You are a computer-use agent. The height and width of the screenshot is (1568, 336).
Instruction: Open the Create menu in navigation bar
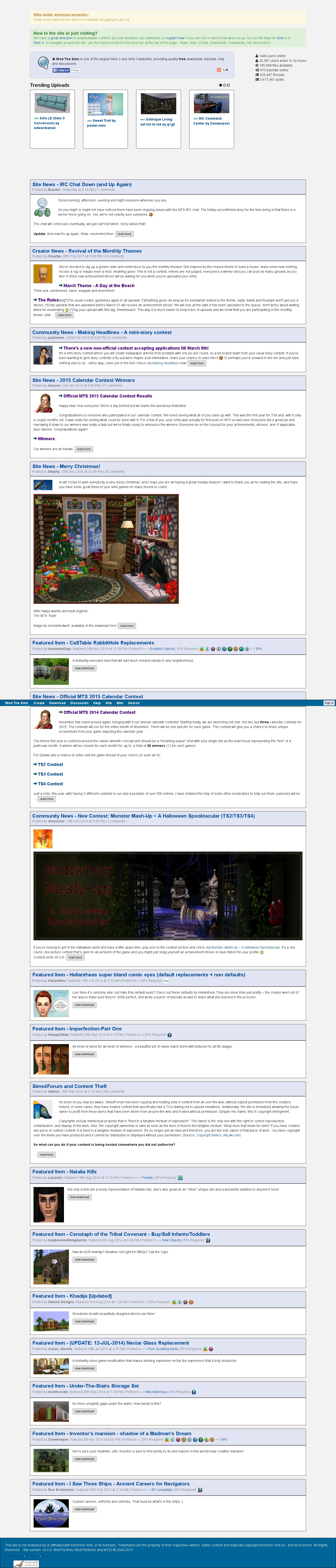point(39,702)
